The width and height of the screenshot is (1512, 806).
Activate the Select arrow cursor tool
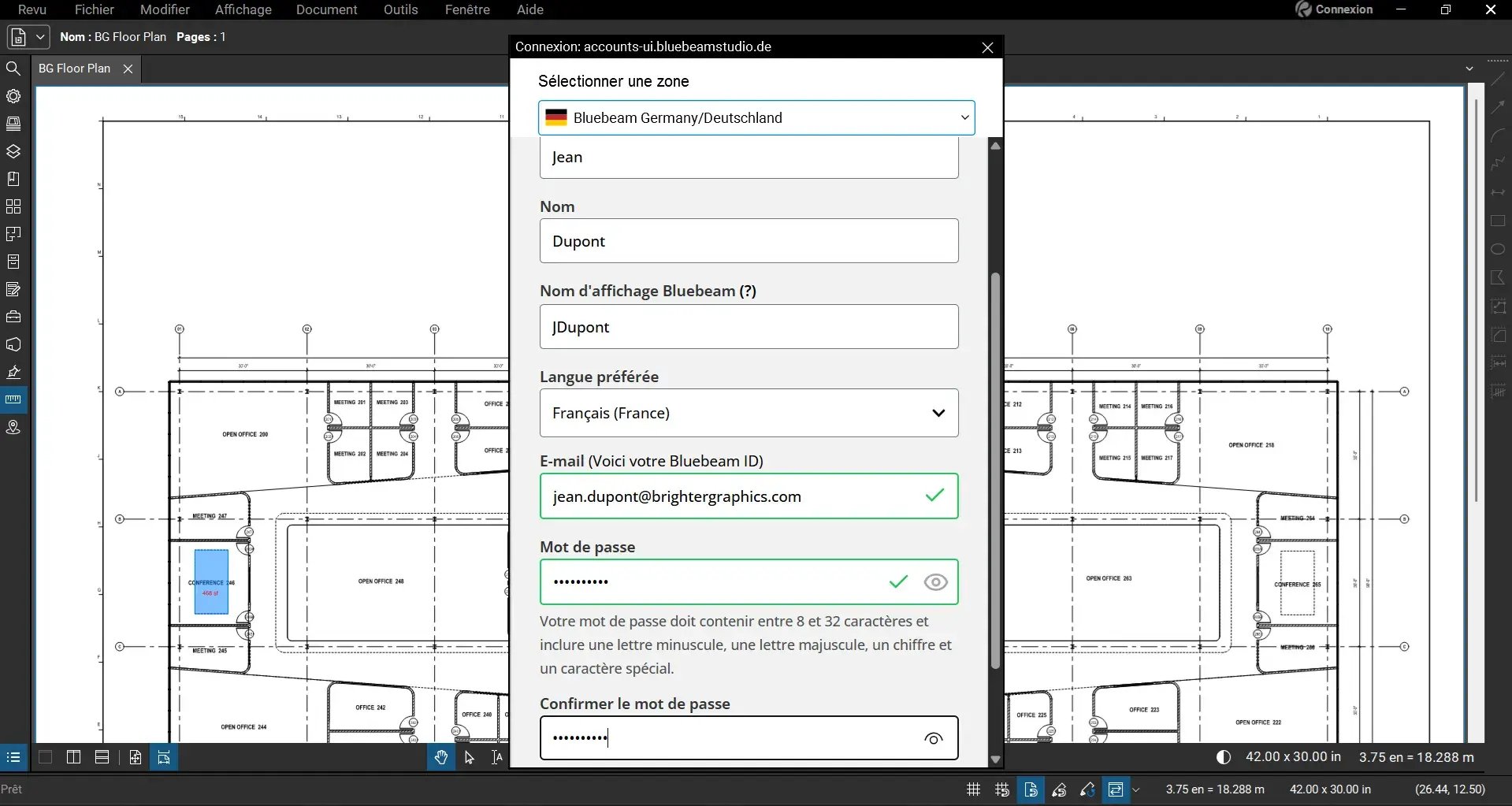[x=470, y=757]
